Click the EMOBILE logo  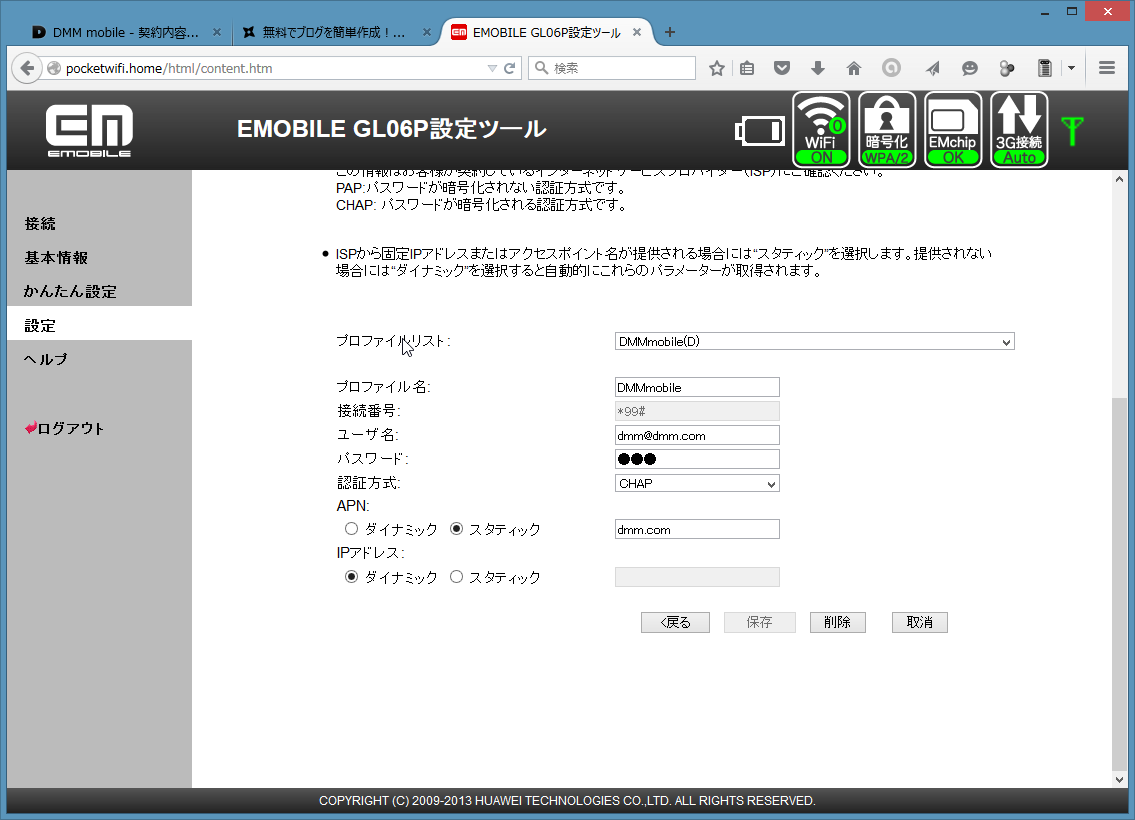point(89,130)
